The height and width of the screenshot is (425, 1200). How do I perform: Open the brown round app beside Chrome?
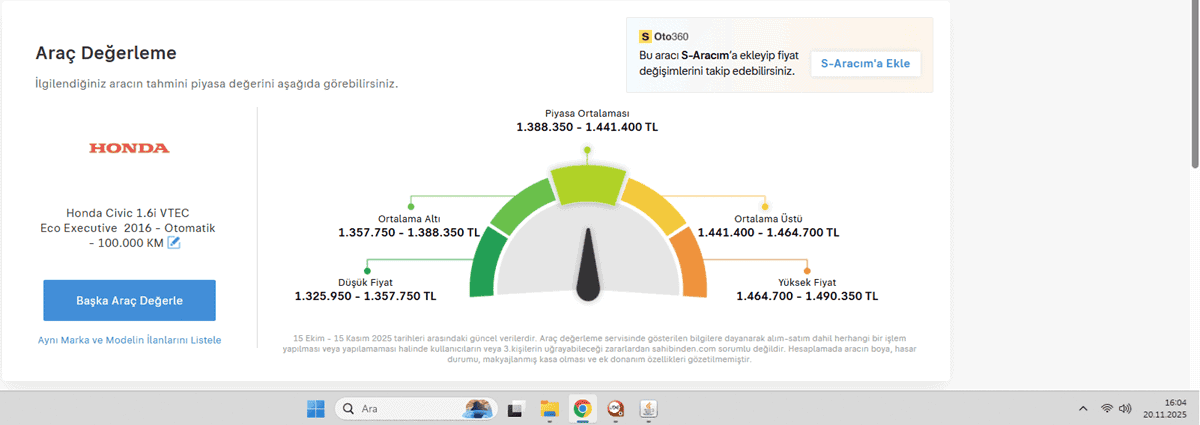point(616,408)
